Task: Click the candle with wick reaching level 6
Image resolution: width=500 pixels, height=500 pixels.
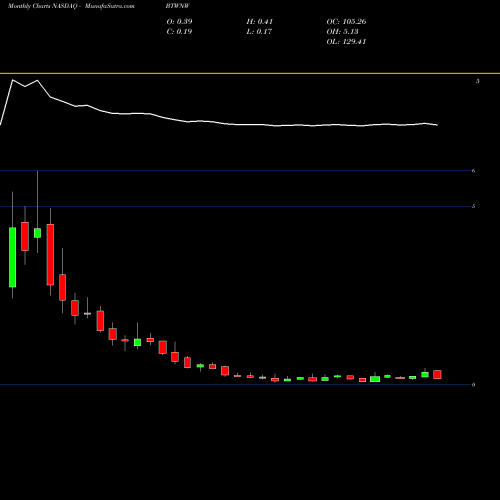Action: click(x=37, y=233)
